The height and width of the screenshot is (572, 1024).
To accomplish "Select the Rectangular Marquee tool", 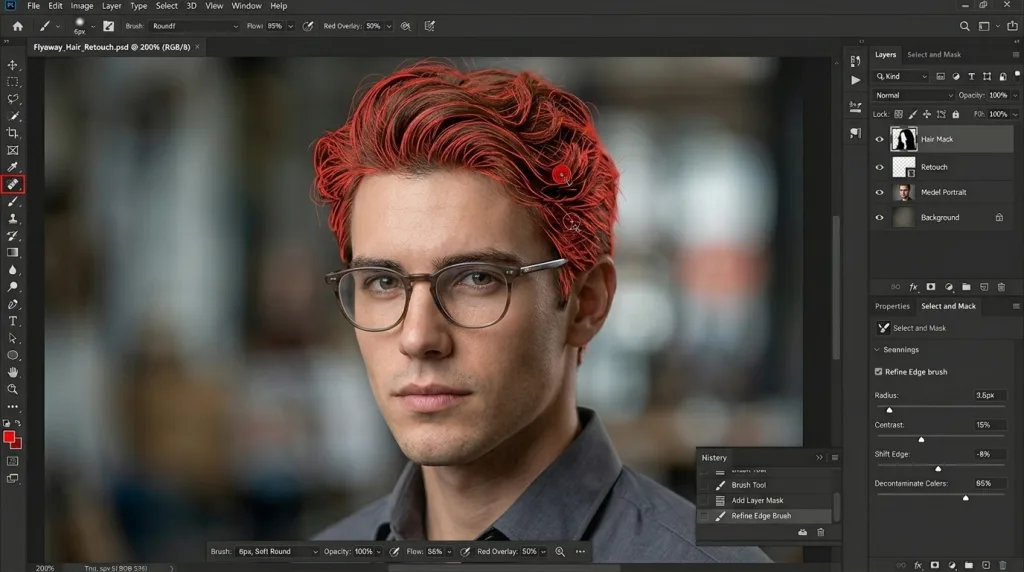I will click(12, 82).
